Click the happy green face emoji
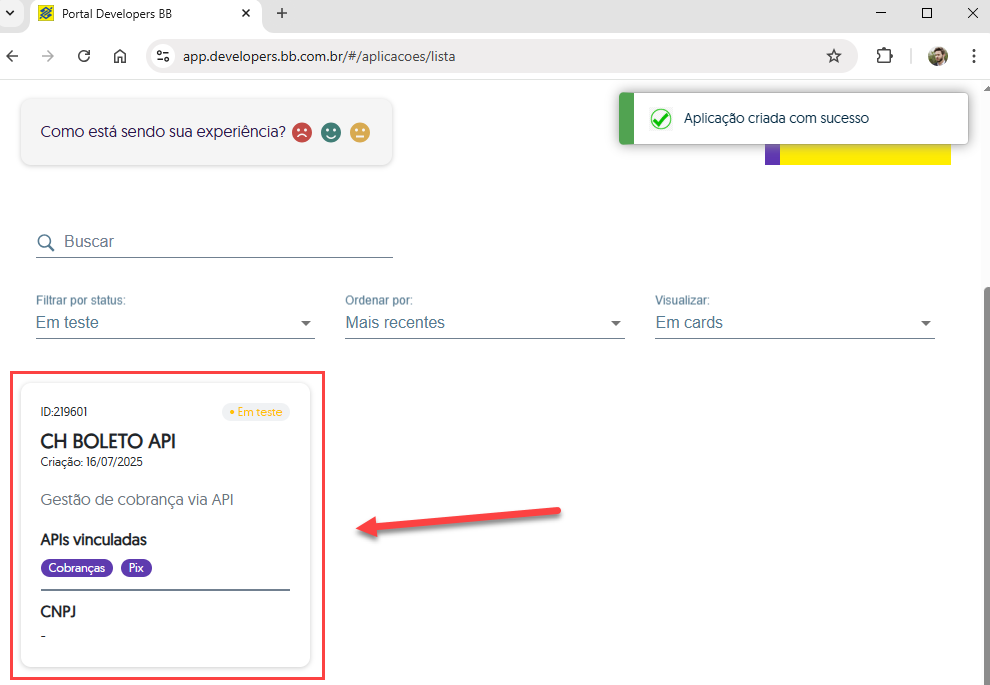The image size is (990, 685). point(331,132)
